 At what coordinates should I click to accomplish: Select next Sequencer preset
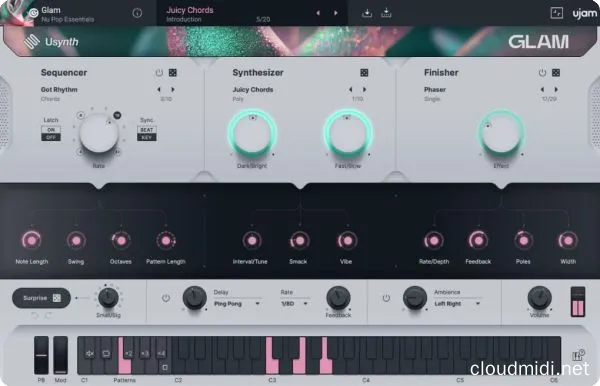click(173, 90)
